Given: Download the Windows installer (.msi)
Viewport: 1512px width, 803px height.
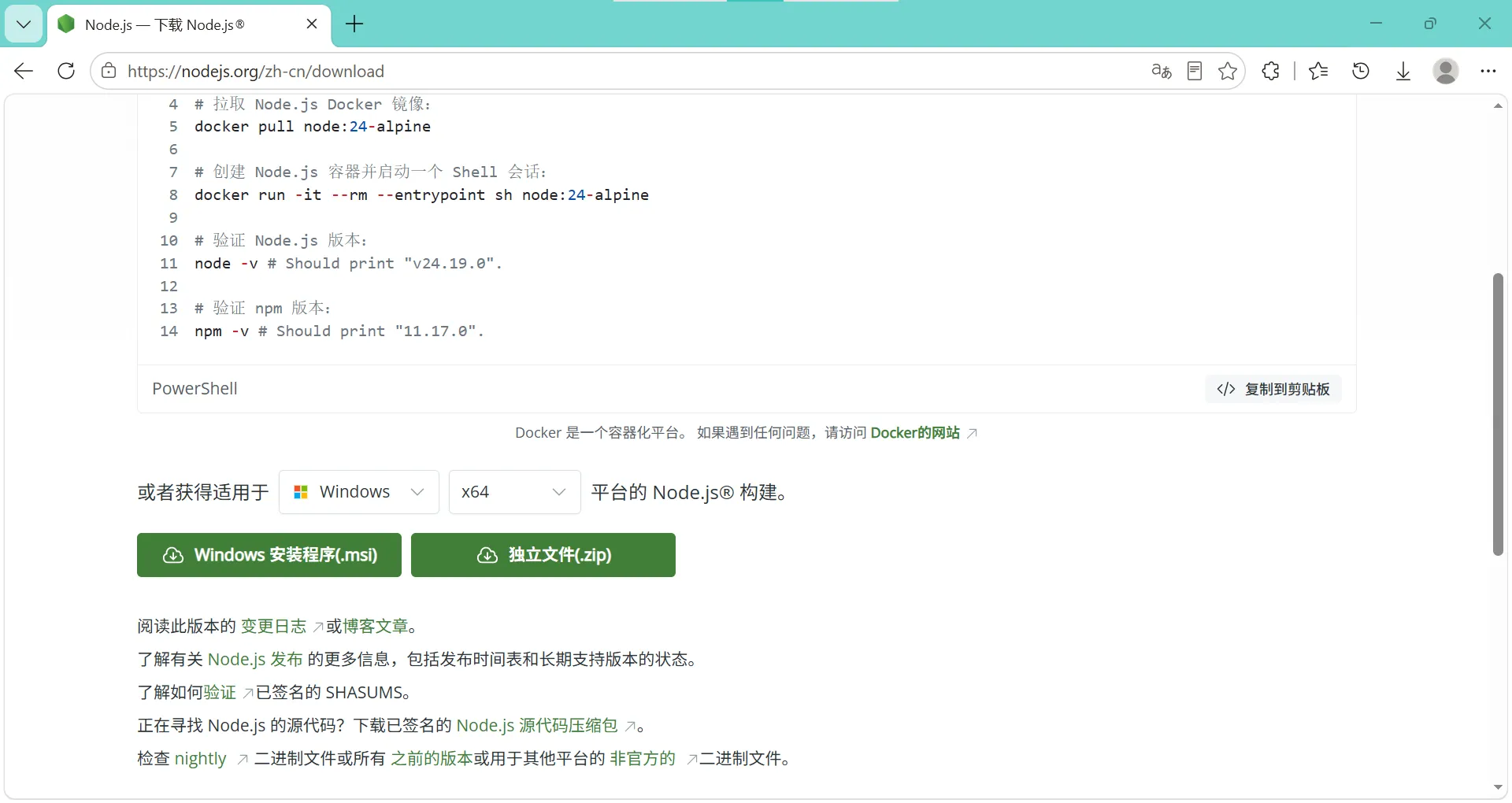Looking at the screenshot, I should click(269, 555).
